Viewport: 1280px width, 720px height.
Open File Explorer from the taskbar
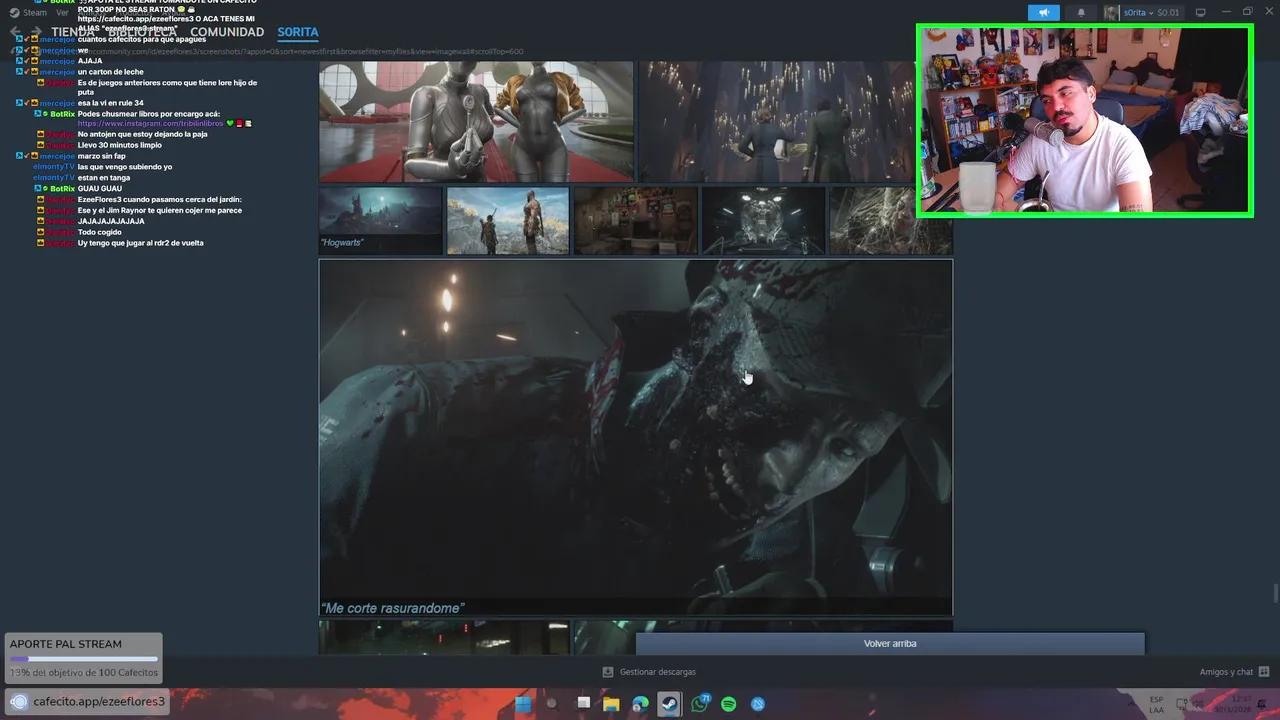611,704
